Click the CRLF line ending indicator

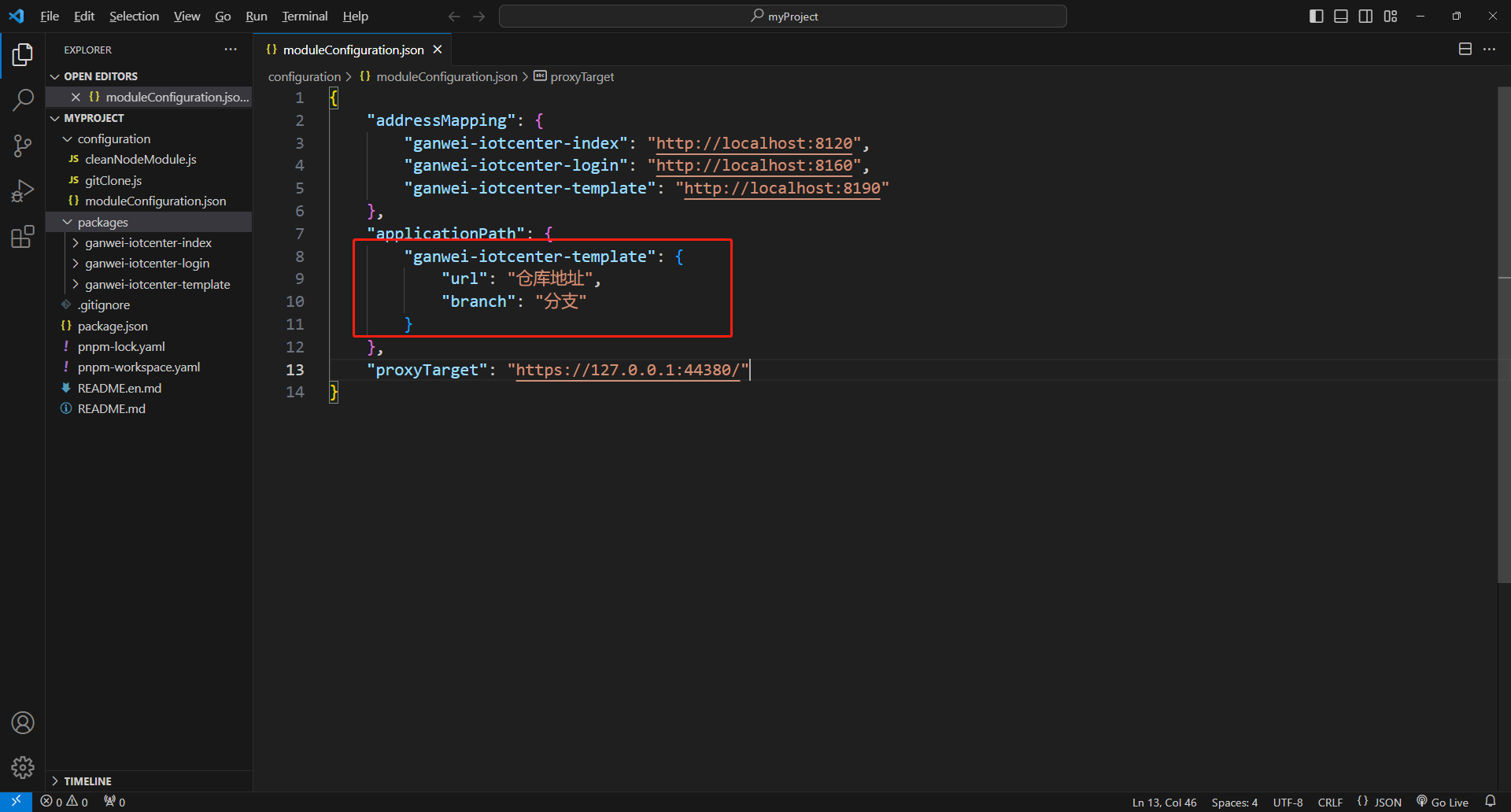pyautogui.click(x=1330, y=803)
